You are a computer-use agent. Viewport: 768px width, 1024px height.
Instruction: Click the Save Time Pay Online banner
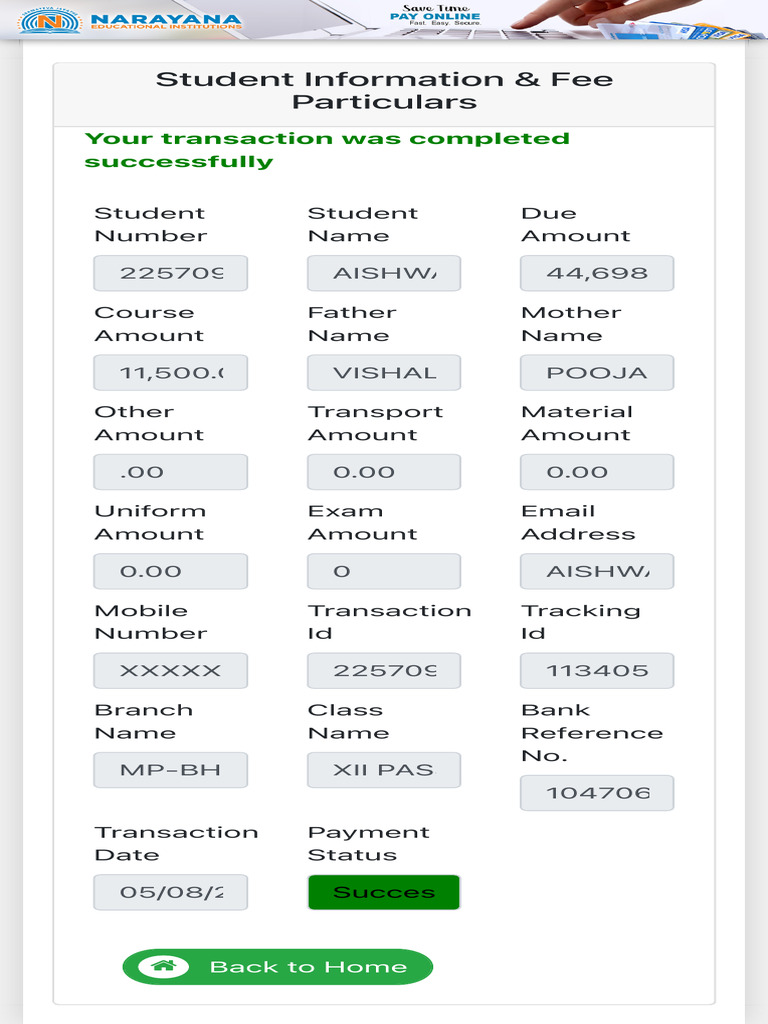click(x=435, y=17)
